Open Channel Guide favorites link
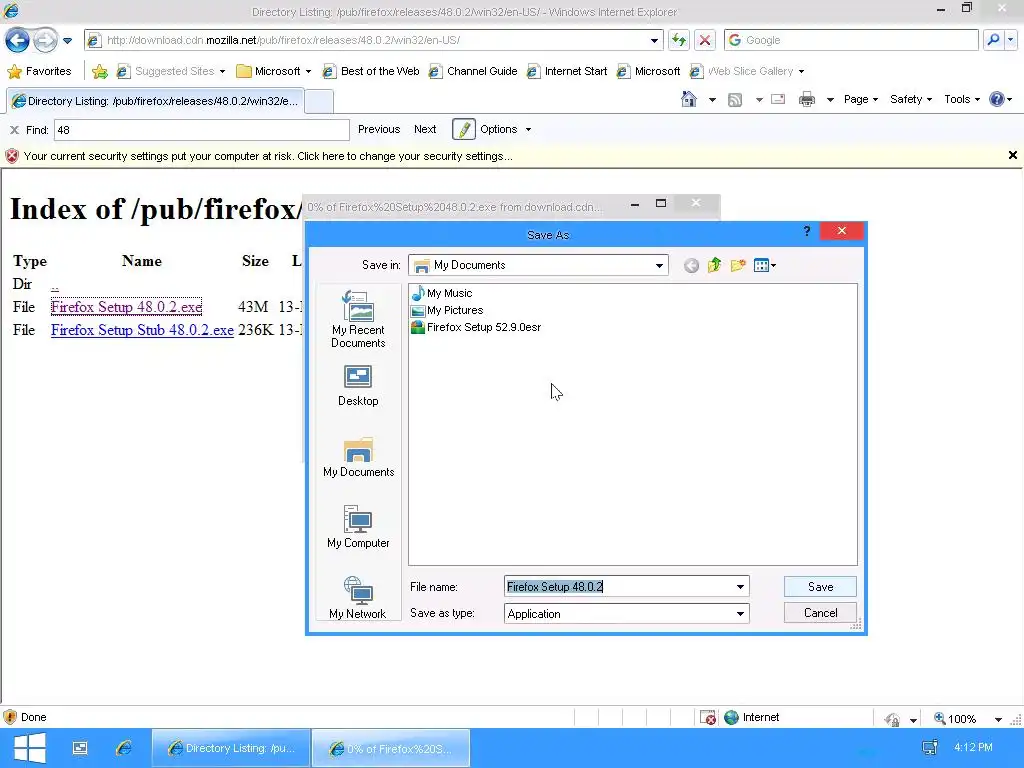 (x=473, y=71)
